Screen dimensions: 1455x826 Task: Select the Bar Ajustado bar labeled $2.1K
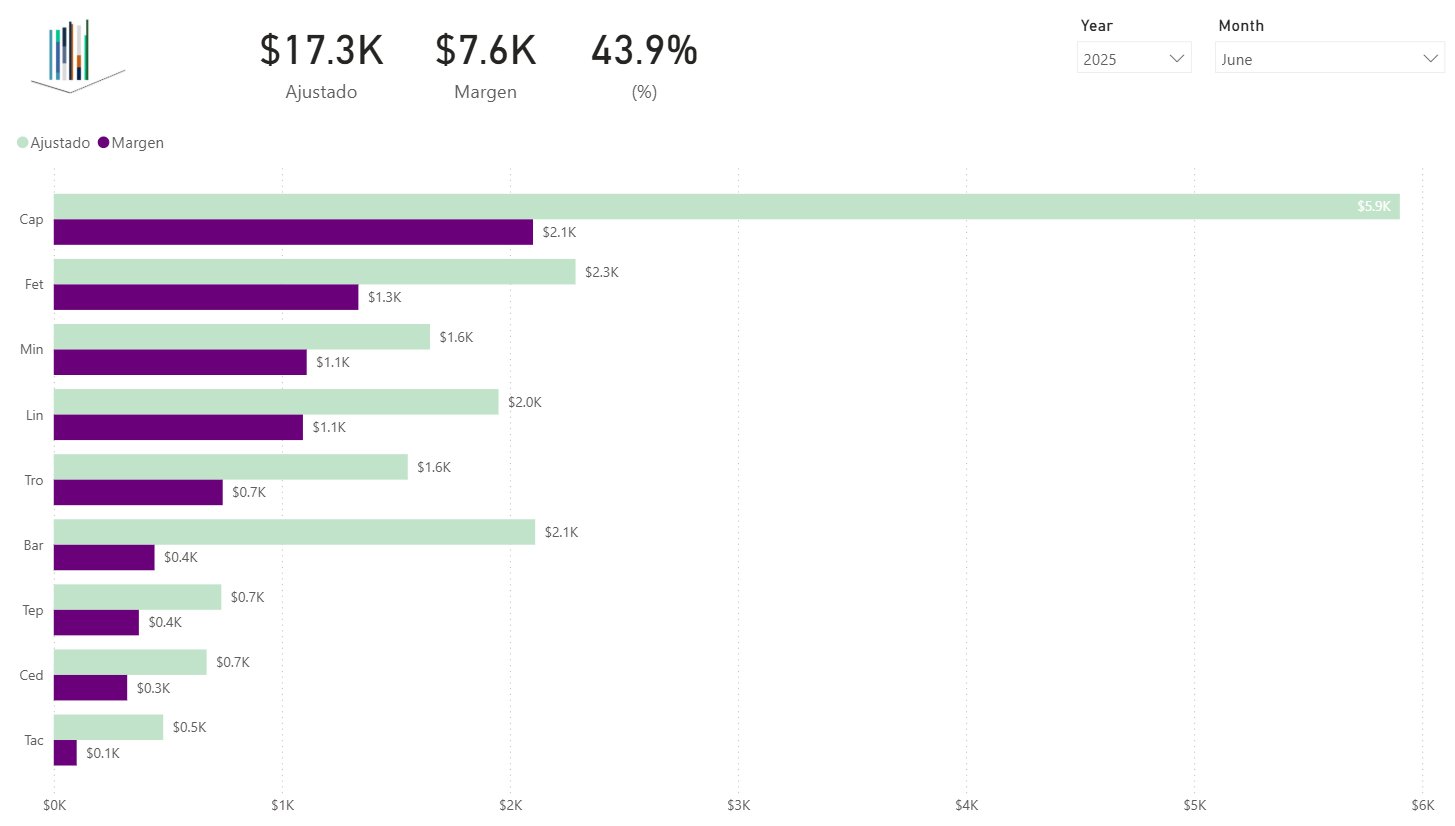tap(294, 532)
